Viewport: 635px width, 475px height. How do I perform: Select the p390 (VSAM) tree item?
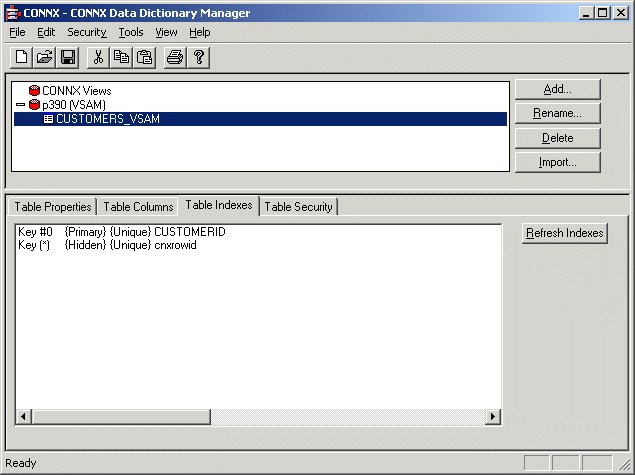click(74, 105)
